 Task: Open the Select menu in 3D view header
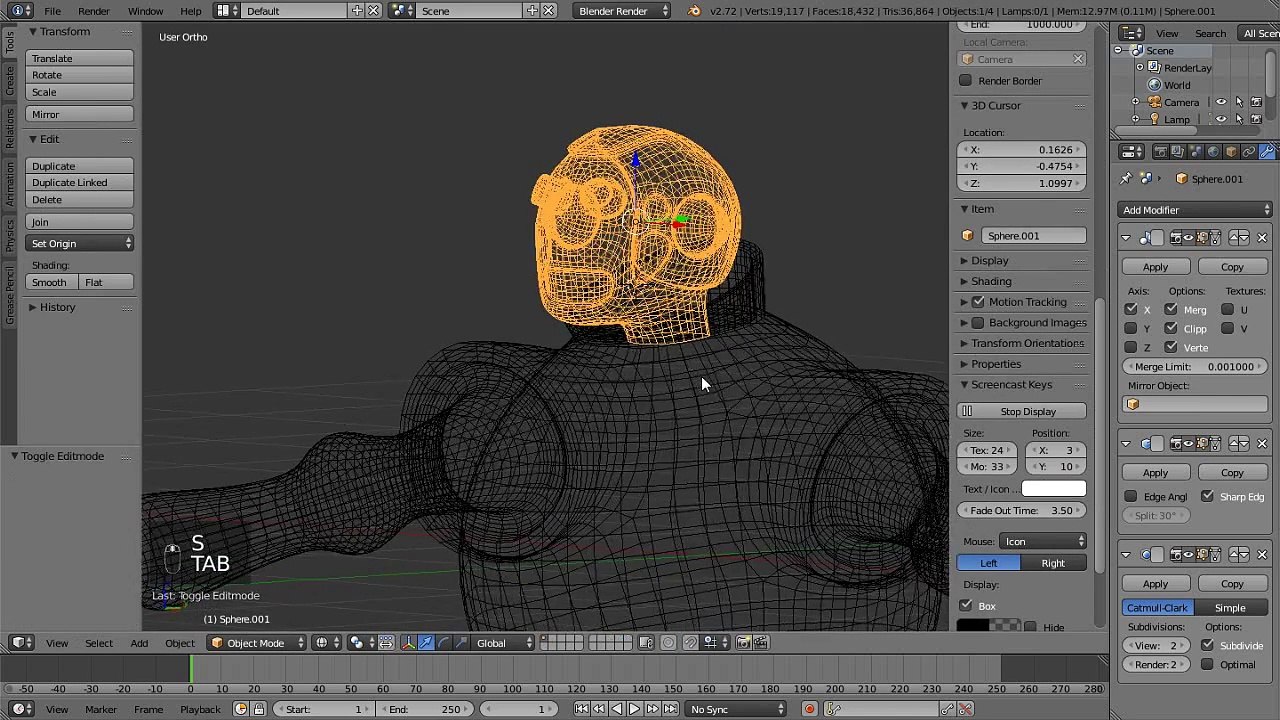click(x=99, y=643)
